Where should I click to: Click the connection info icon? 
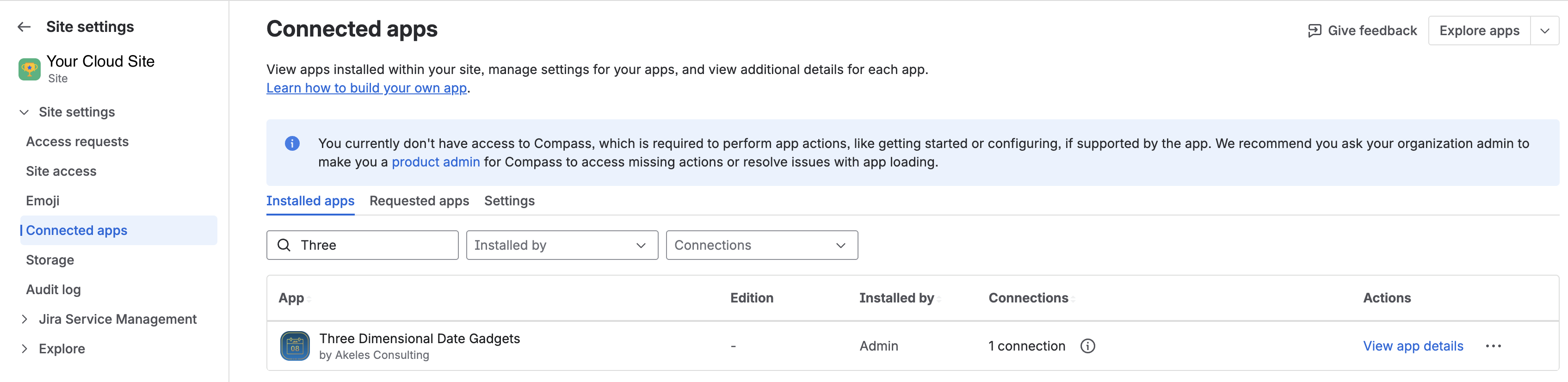point(1087,346)
